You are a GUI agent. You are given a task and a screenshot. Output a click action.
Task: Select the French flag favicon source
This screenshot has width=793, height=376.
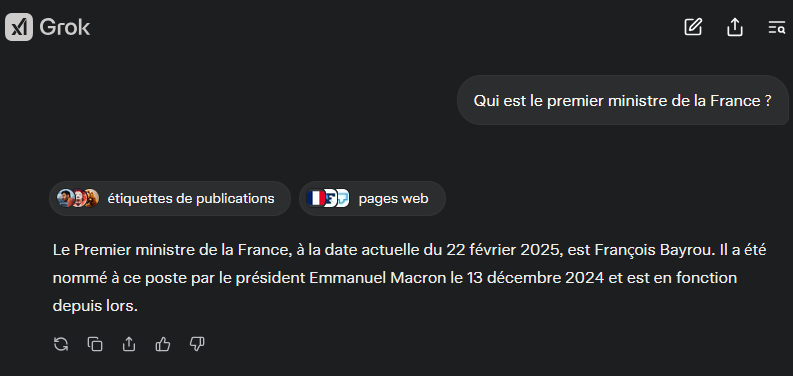[x=316, y=198]
